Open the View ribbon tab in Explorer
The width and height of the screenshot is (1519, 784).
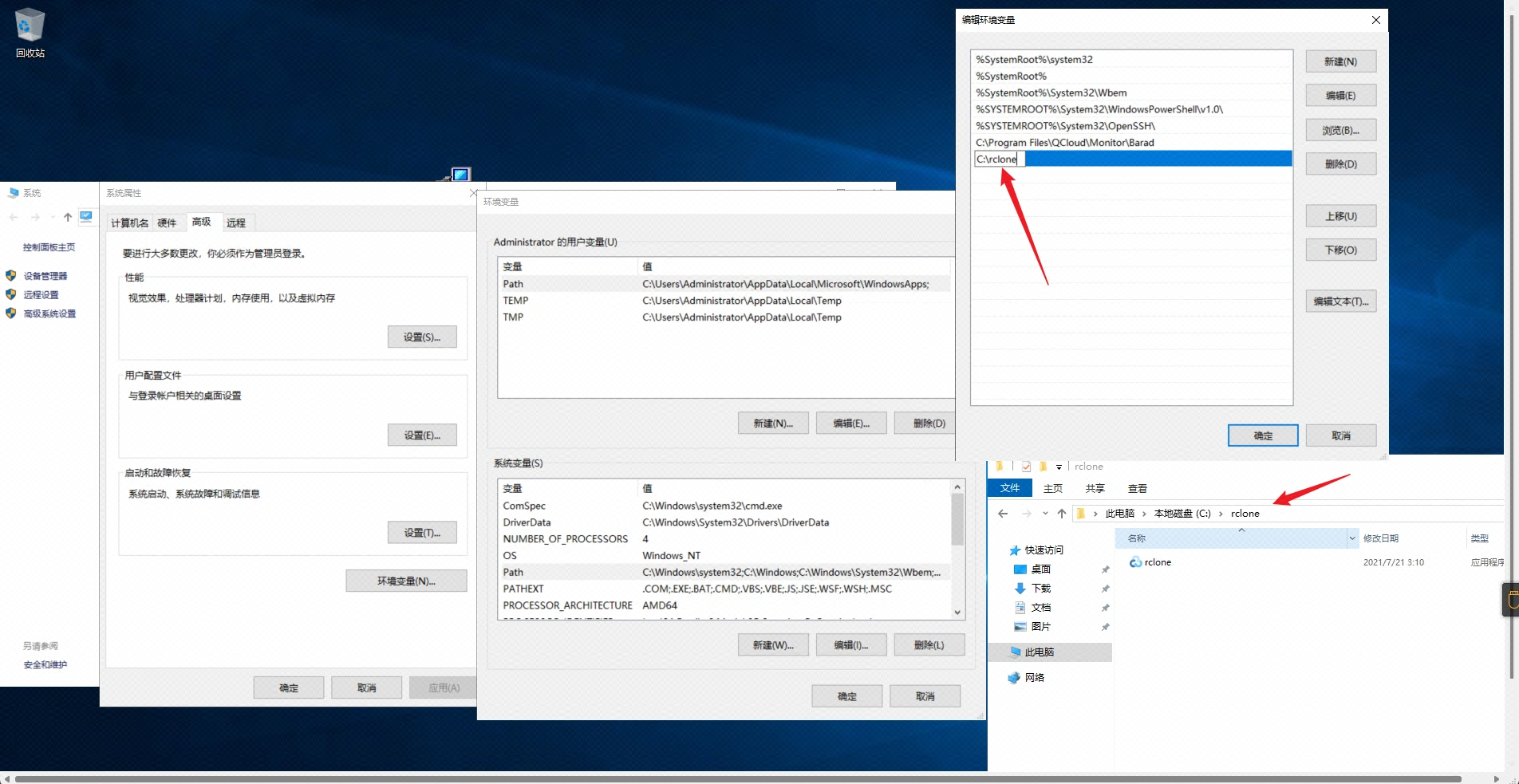pyautogui.click(x=1138, y=489)
